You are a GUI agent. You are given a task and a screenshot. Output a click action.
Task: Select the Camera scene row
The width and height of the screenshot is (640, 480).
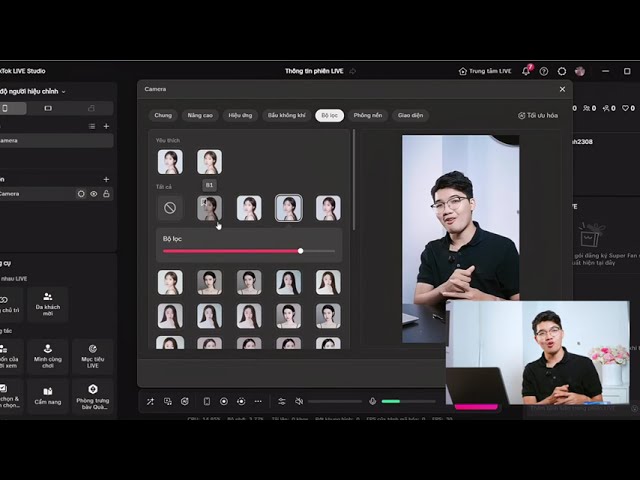click(x=56, y=140)
